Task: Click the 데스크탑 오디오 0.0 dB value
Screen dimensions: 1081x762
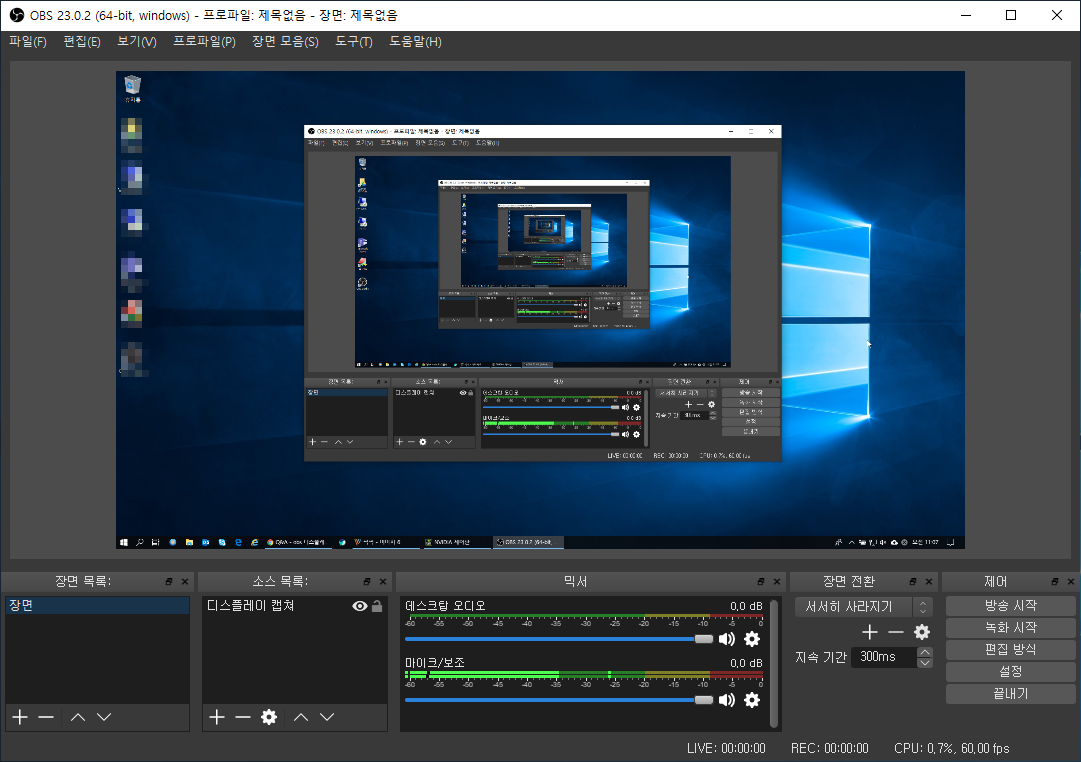Action: [746, 606]
